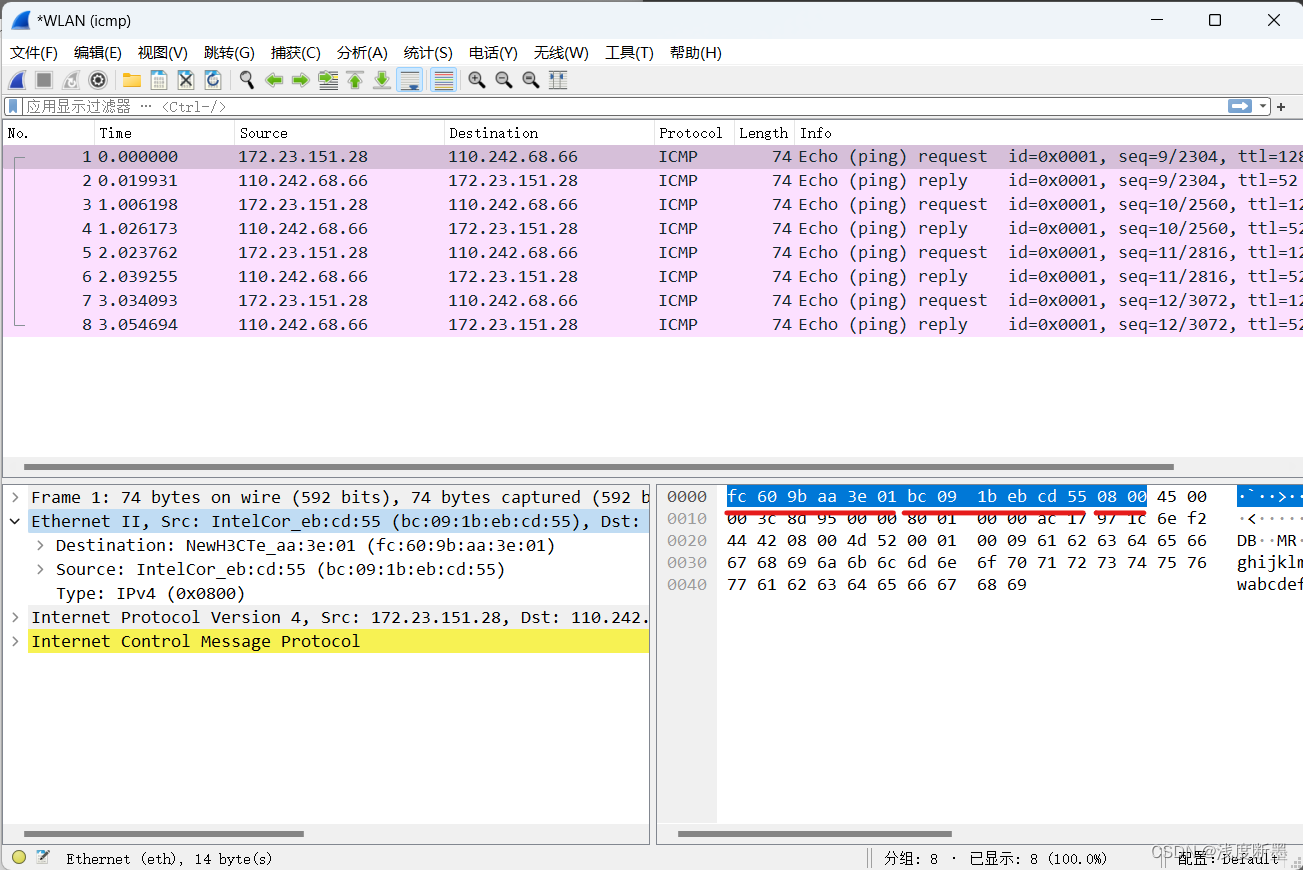Sort by the Destination column header
Image resolution: width=1303 pixels, height=870 pixels.
click(549, 132)
